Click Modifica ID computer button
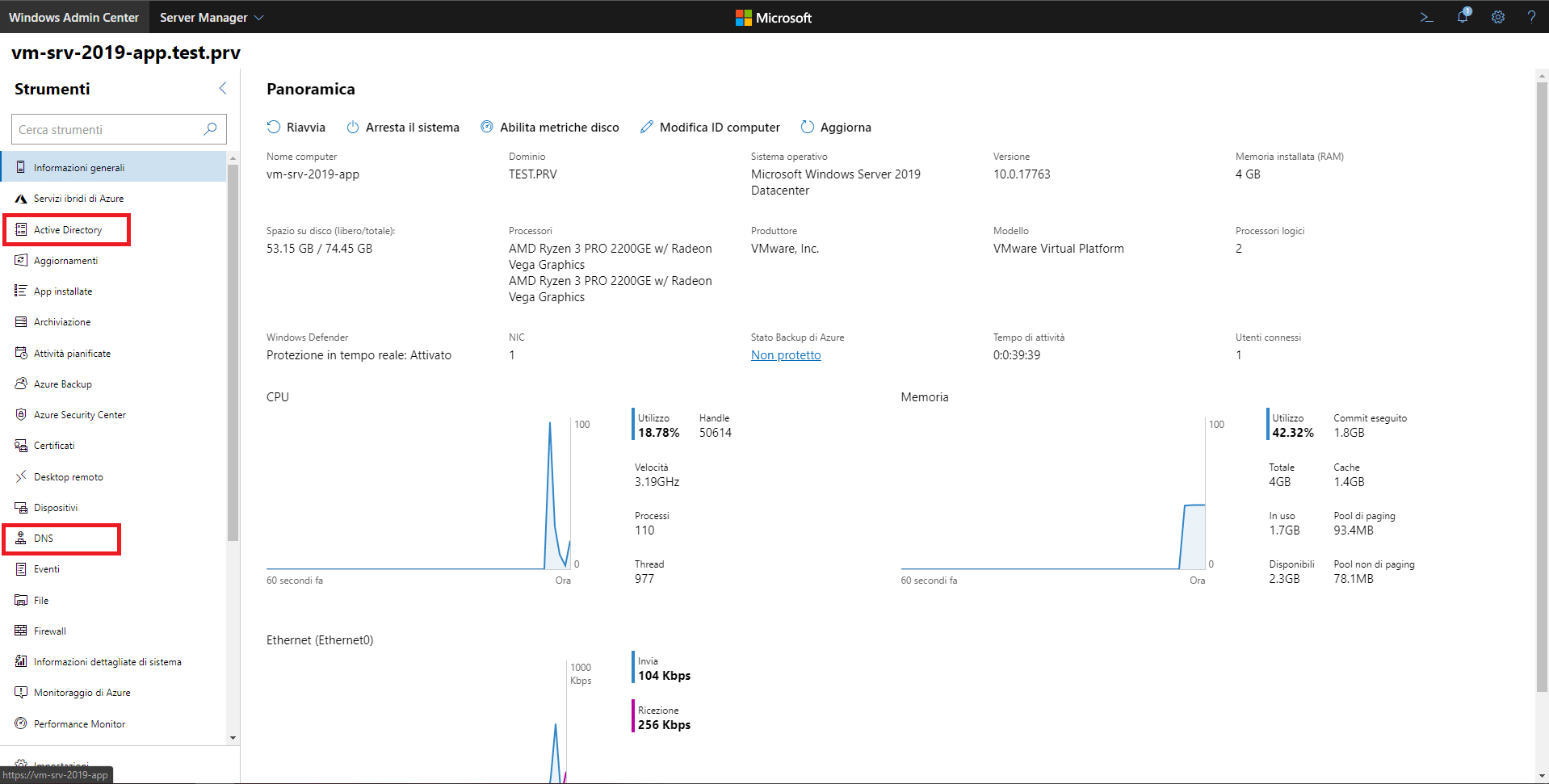 click(710, 128)
